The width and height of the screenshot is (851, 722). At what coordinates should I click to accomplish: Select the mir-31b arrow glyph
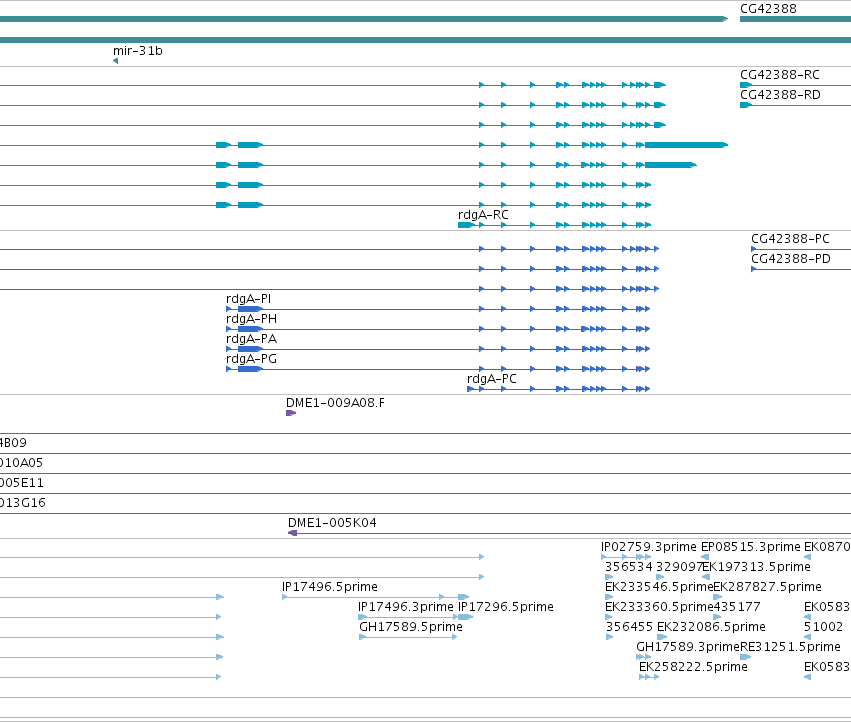pos(116,61)
